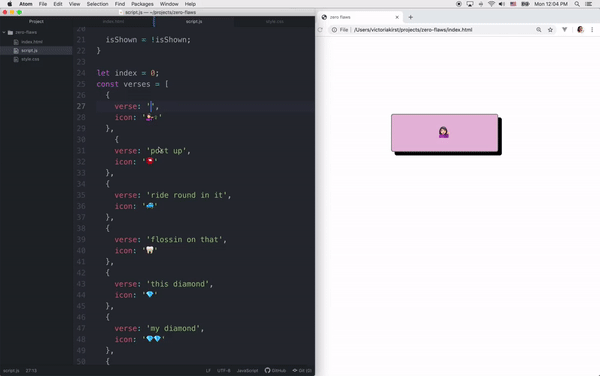
Task: Open a new browser tab
Action: 411,17
